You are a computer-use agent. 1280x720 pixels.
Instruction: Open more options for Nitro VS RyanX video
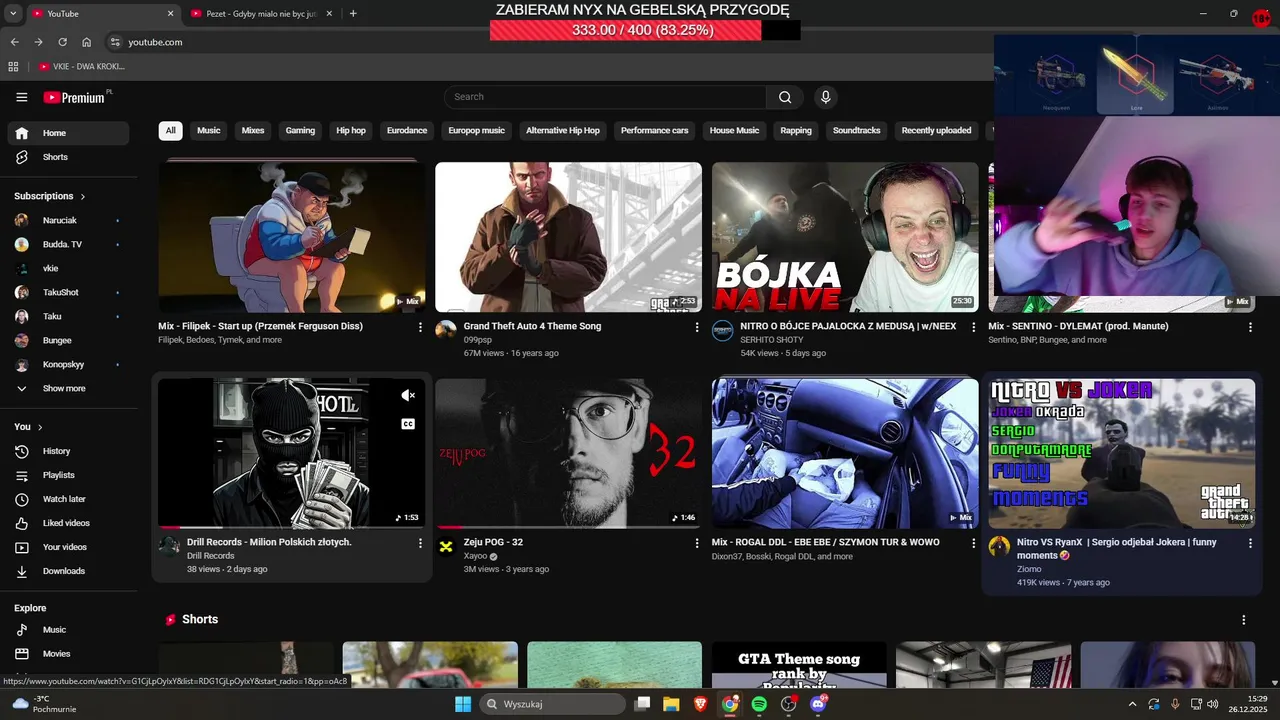1250,543
